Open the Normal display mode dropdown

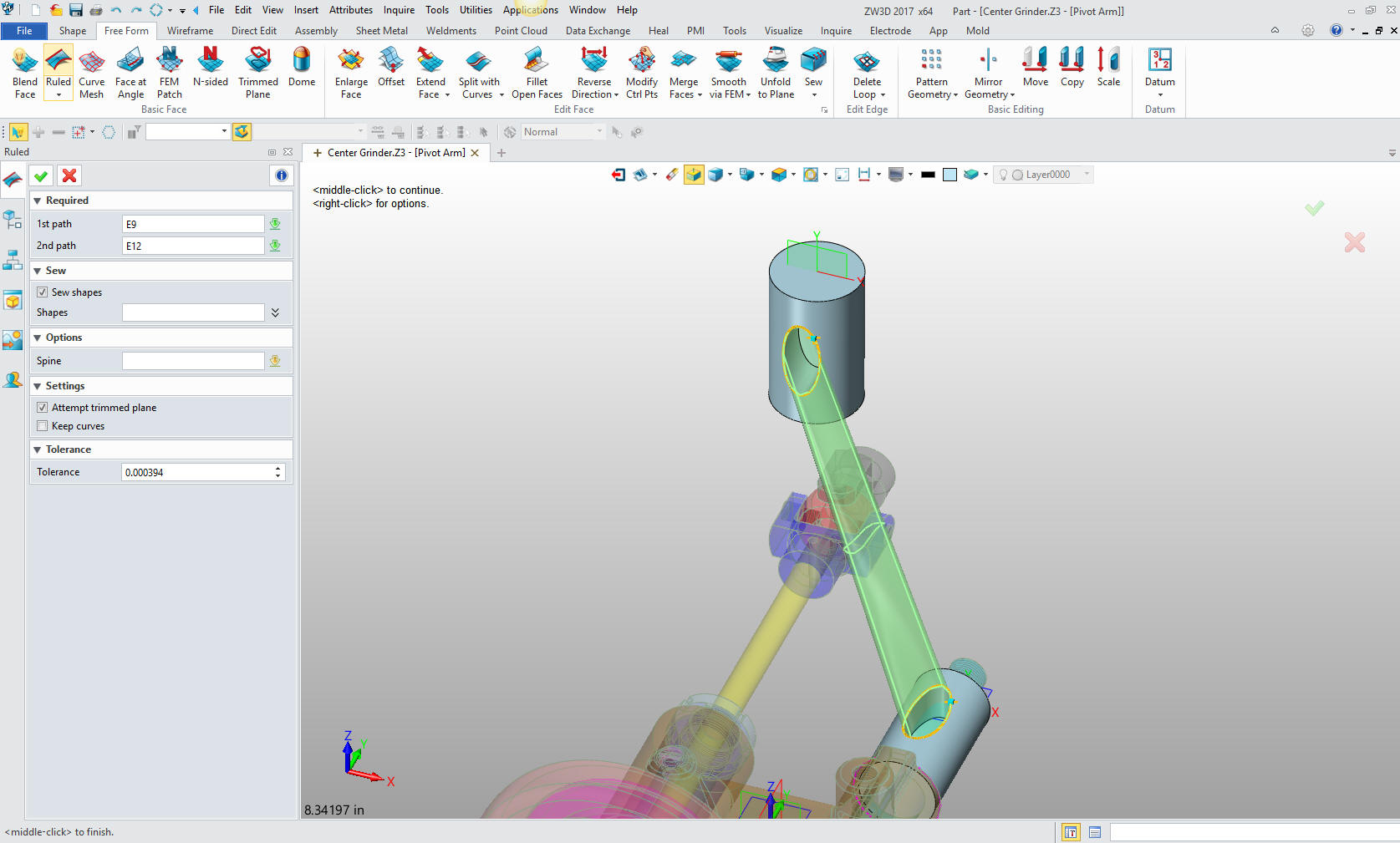click(599, 132)
